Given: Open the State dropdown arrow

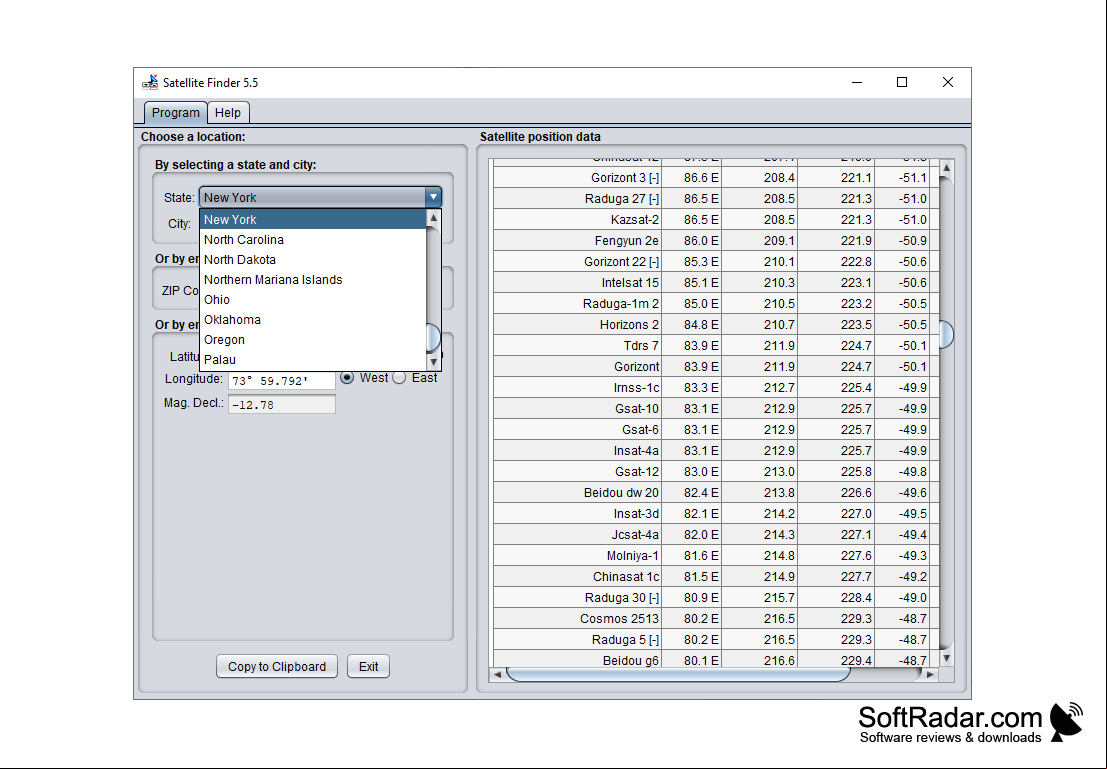Looking at the screenshot, I should (x=433, y=198).
